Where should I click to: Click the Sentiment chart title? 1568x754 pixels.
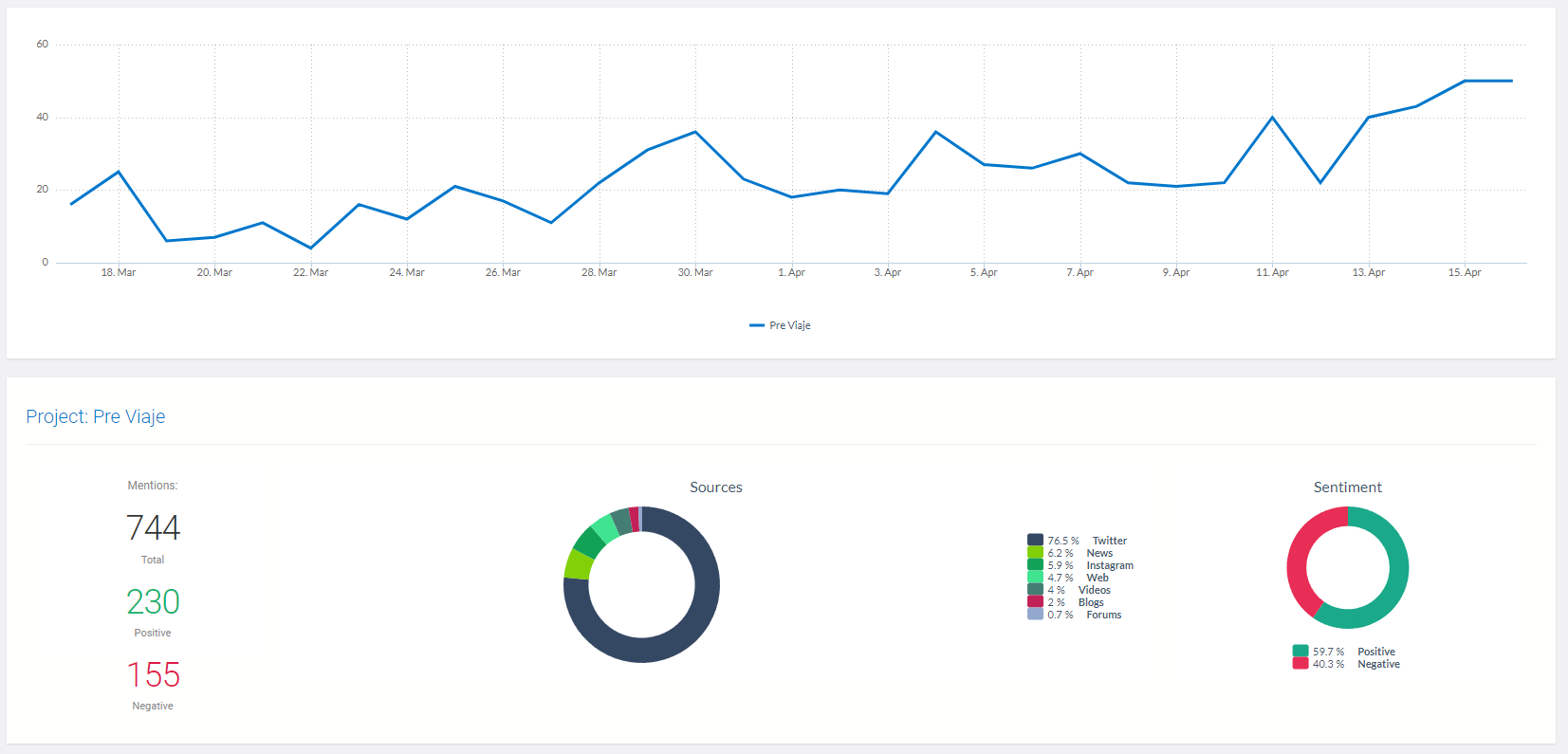point(1348,487)
